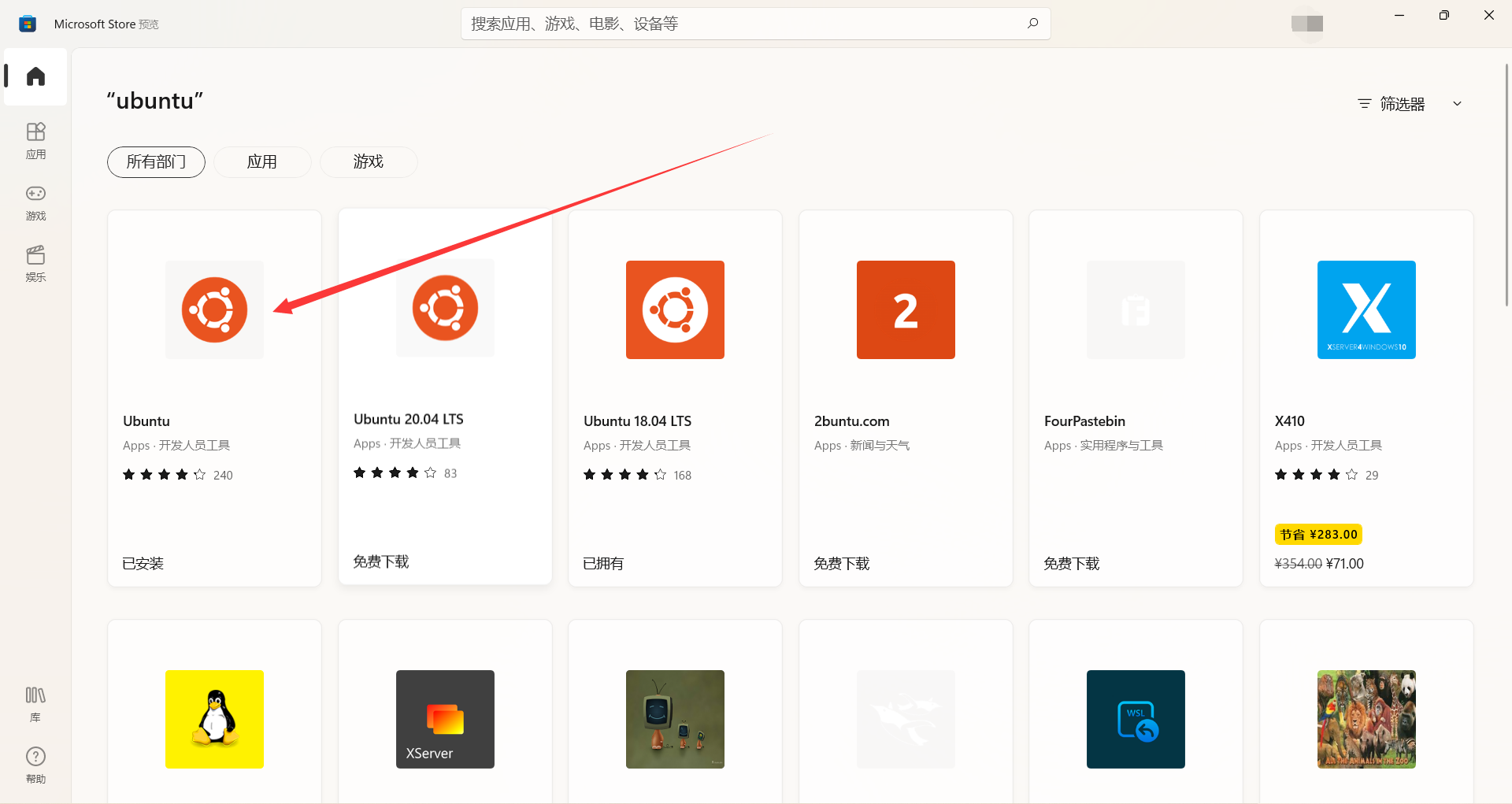Click 已拥有 on Ubuntu 18.04 LTS card

(603, 564)
